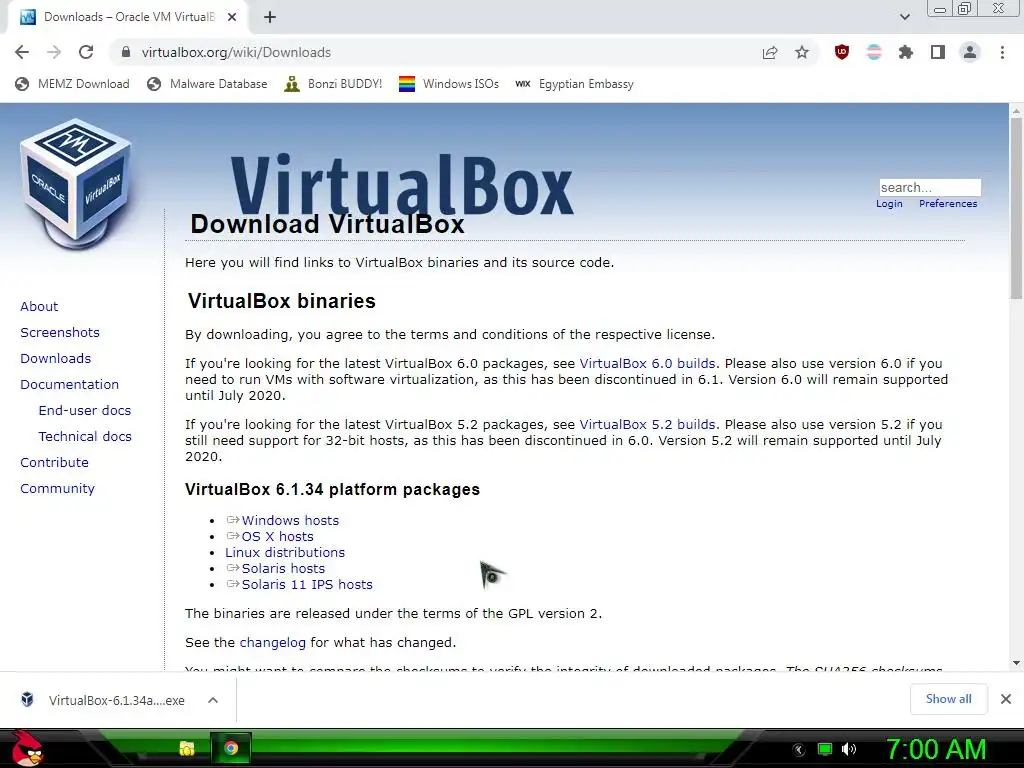1024x768 pixels.
Task: Open the uBlock Origin extension
Action: coord(842,52)
